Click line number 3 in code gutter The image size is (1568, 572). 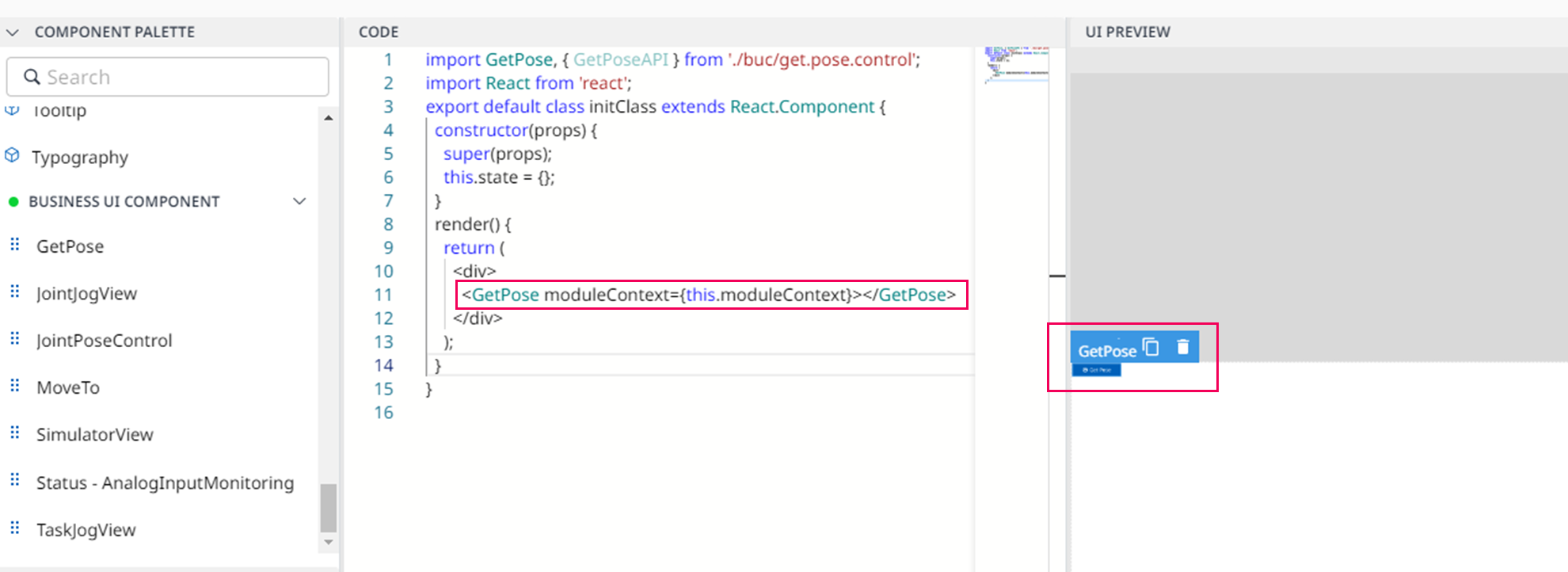click(x=388, y=107)
